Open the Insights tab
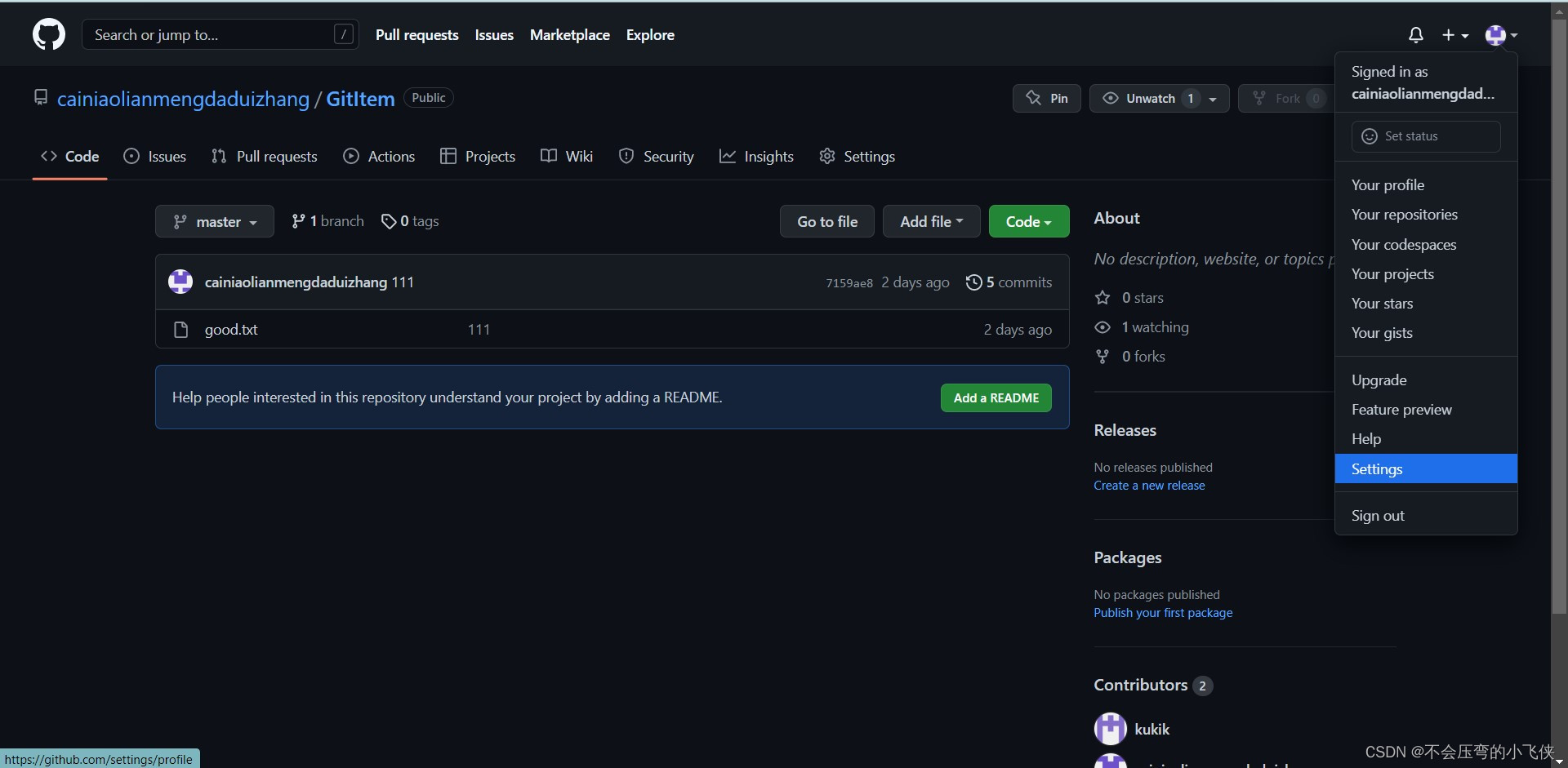The width and height of the screenshot is (1568, 768). (x=756, y=157)
